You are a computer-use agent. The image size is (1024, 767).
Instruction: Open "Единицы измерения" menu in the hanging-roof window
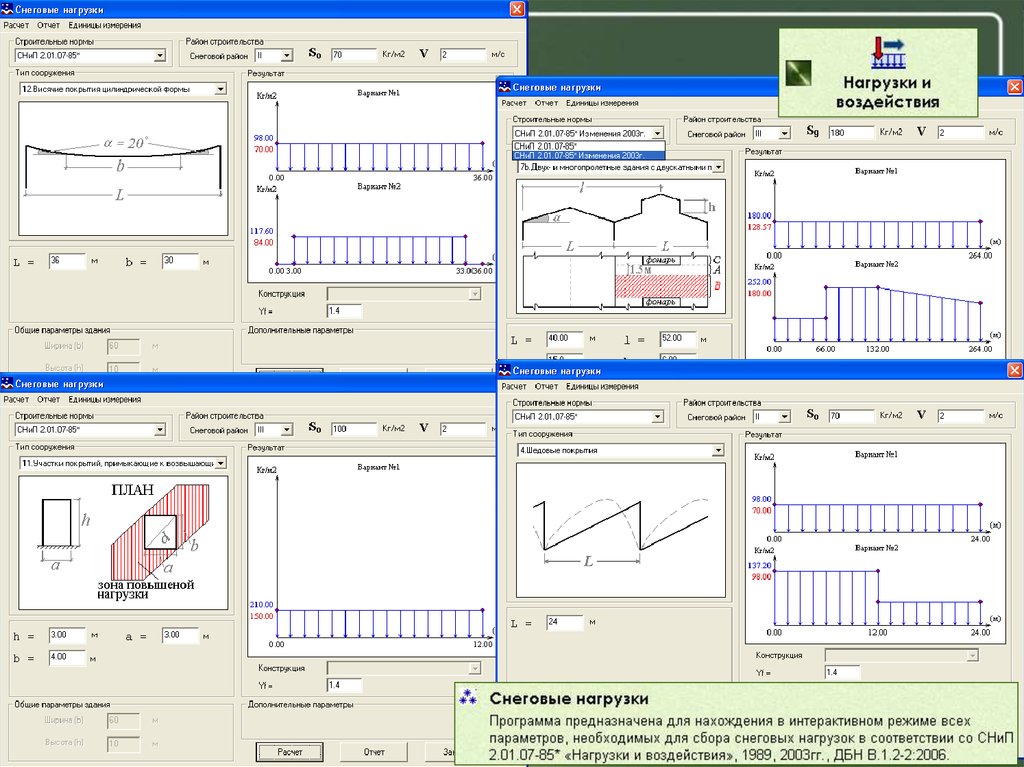[105, 24]
